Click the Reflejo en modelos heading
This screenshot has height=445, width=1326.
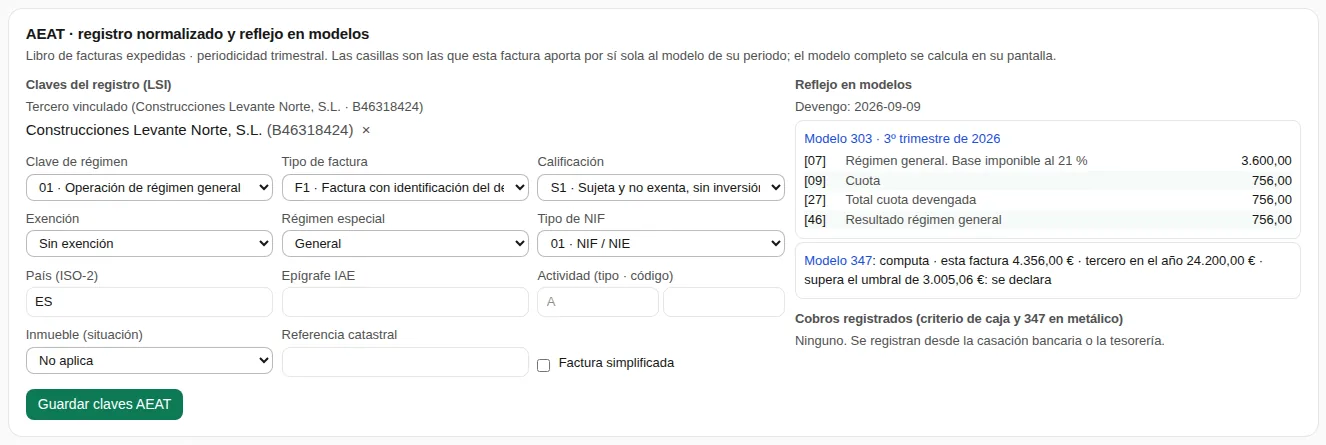(853, 85)
